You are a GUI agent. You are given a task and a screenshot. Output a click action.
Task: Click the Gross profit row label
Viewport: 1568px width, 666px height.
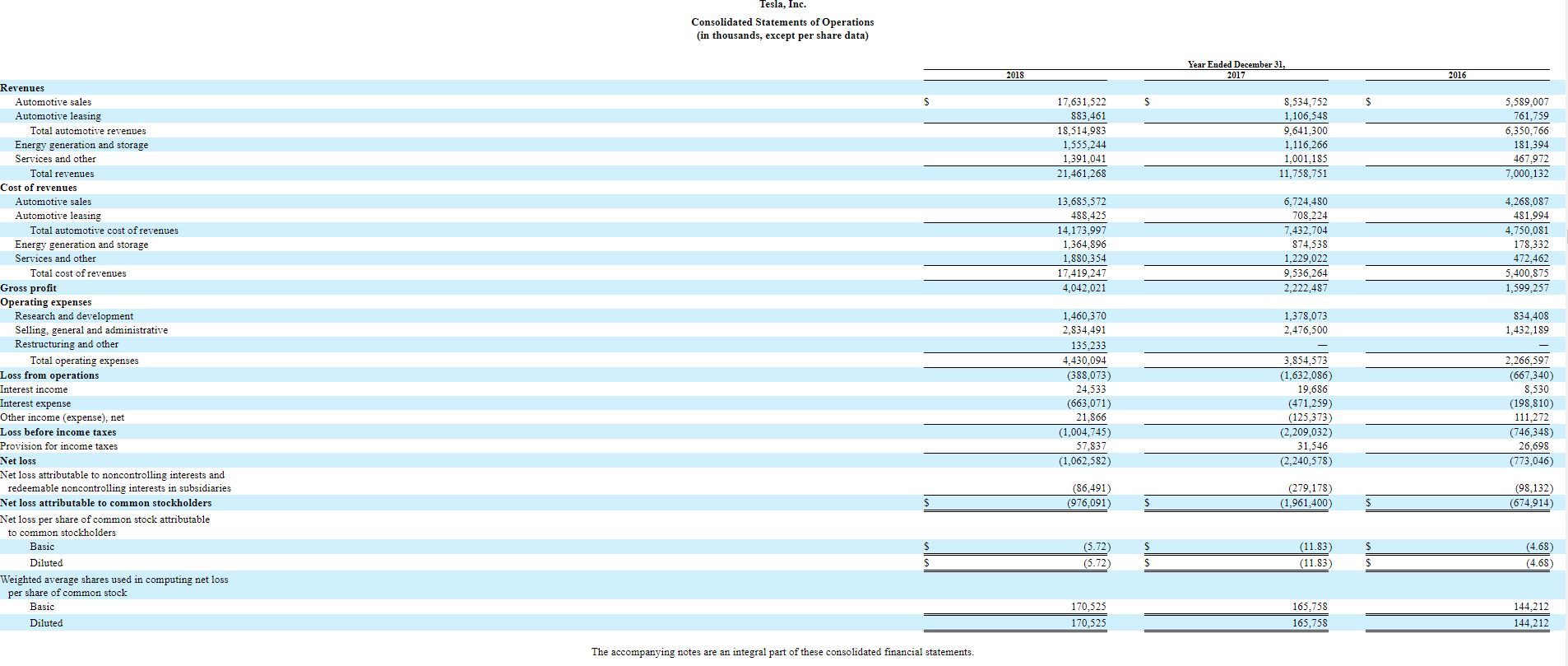coord(29,288)
